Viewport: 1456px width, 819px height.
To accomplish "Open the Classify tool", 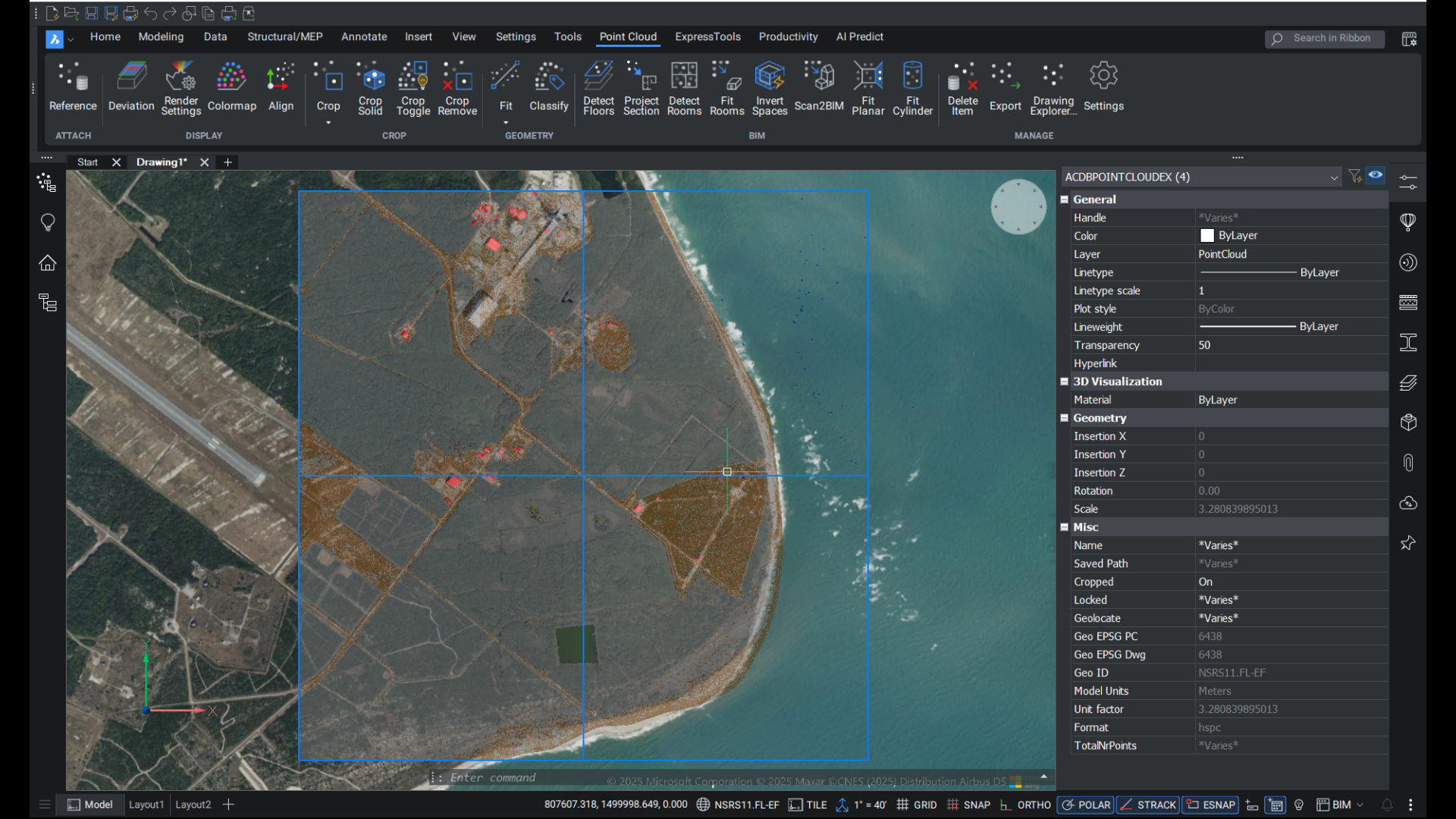I will click(x=548, y=86).
